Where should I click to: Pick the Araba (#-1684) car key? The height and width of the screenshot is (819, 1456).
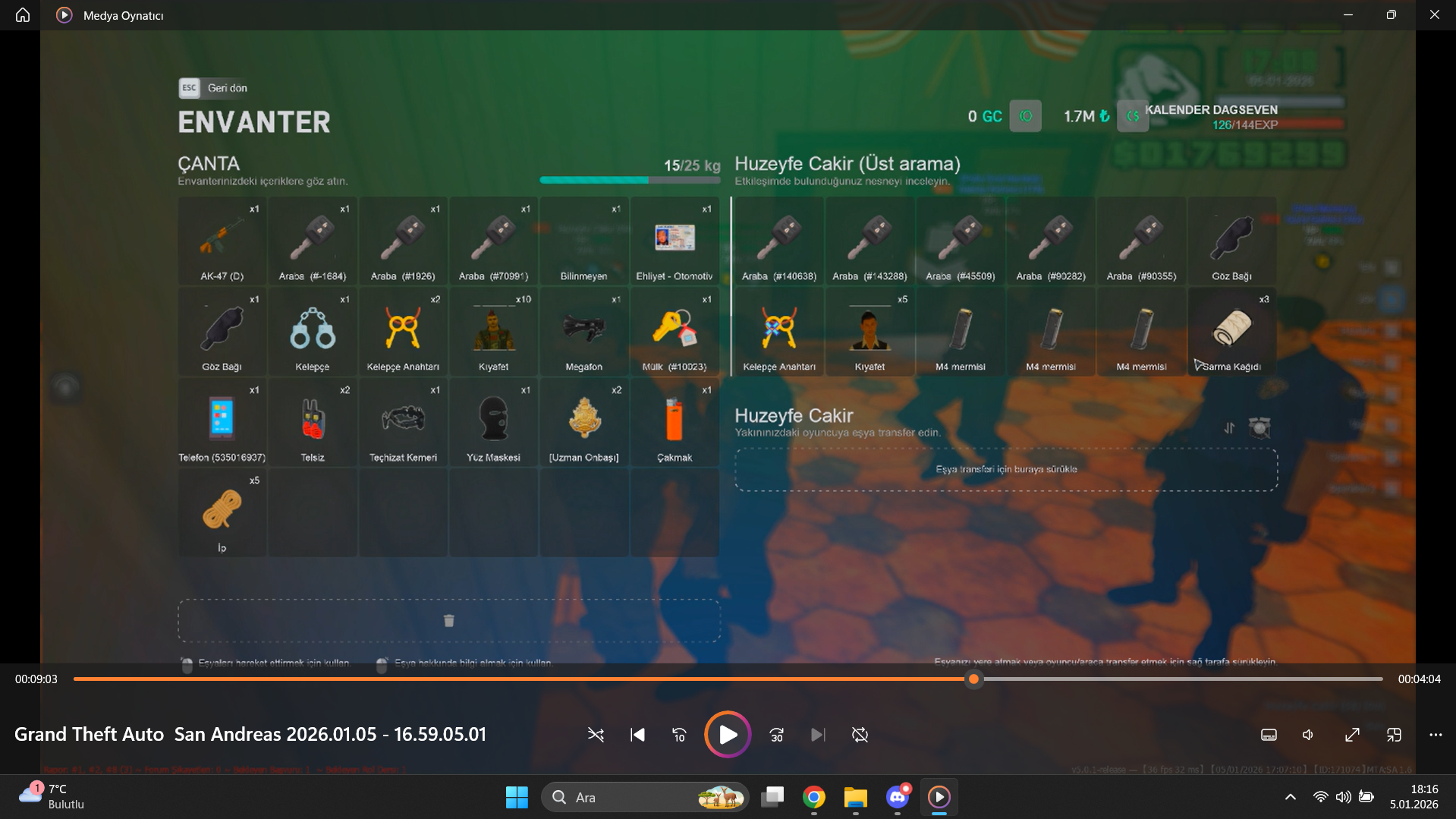click(x=312, y=241)
